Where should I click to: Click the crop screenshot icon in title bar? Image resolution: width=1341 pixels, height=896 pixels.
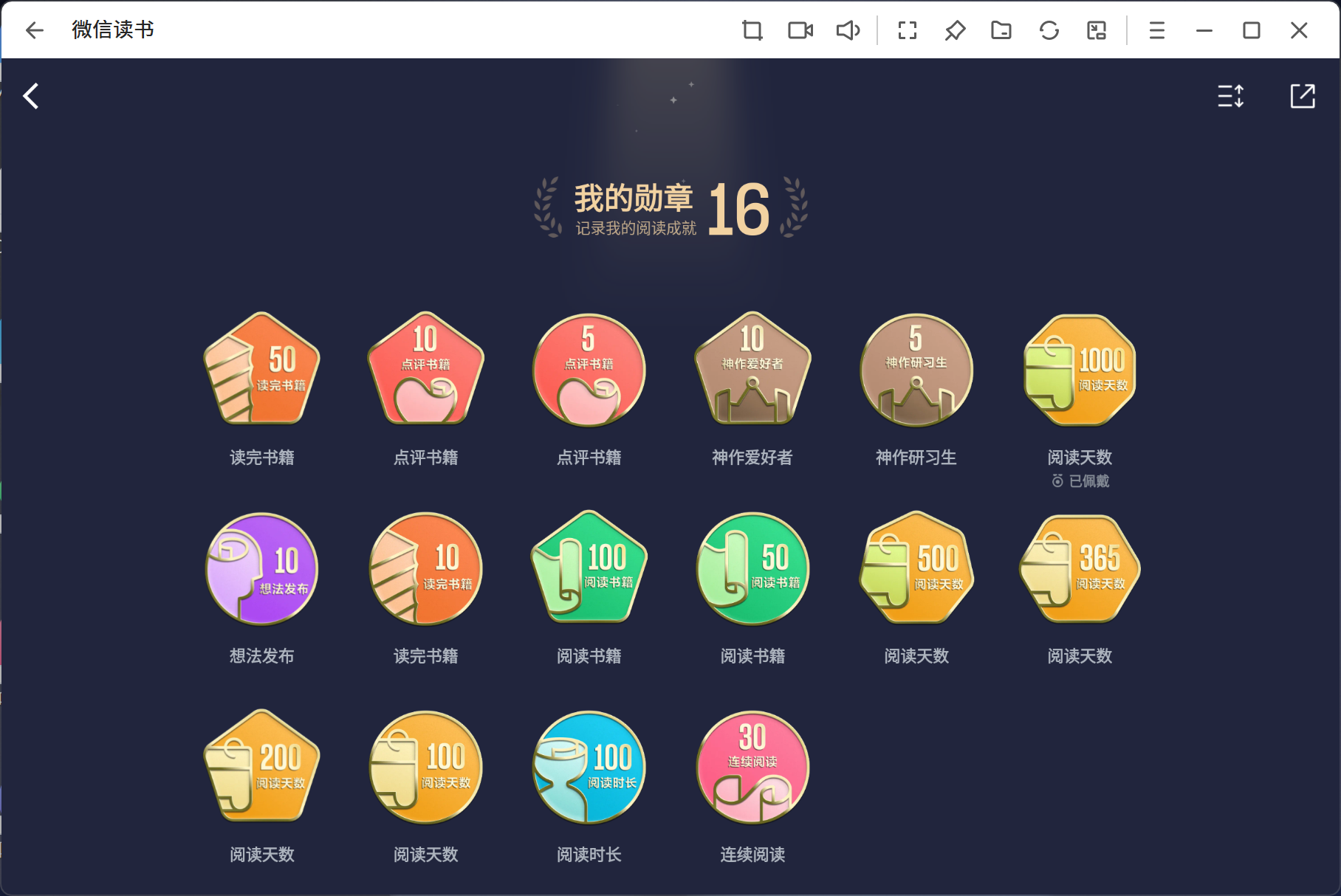tap(752, 30)
